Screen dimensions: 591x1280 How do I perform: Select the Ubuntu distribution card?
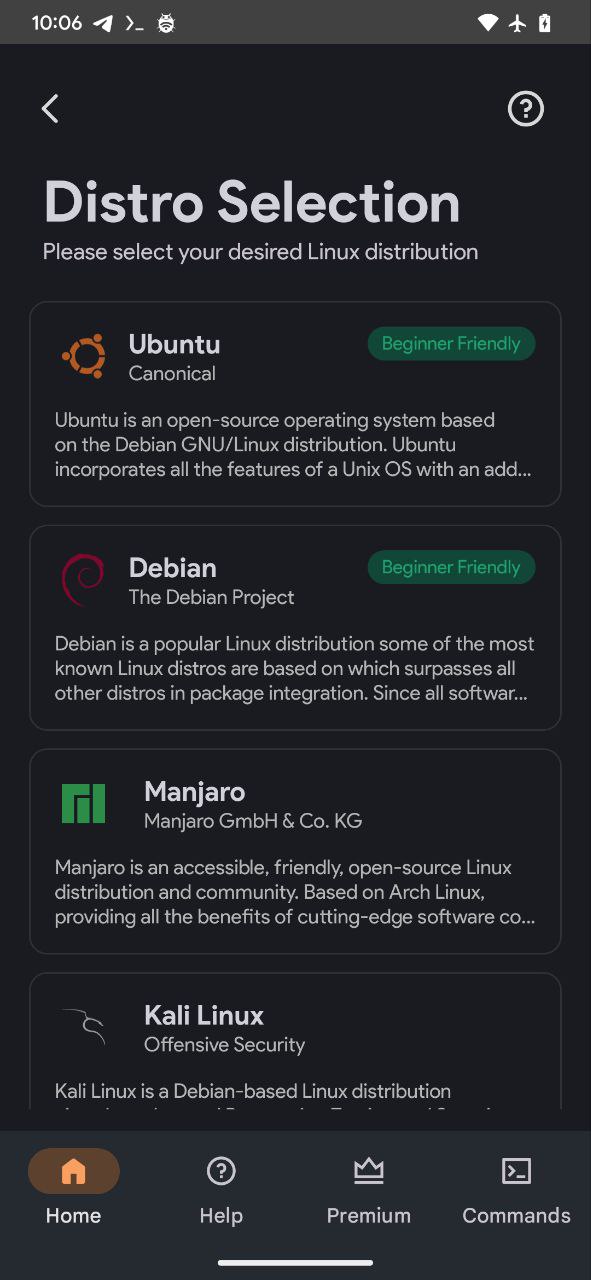click(295, 403)
